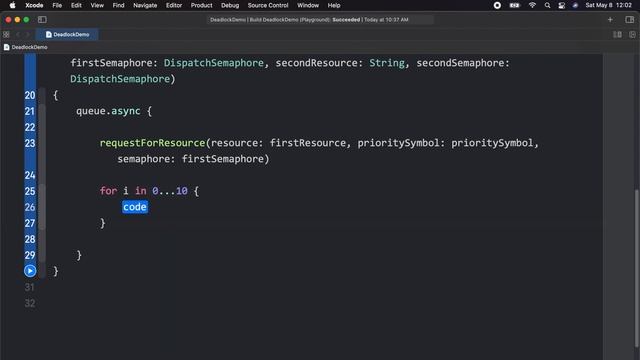Open the Navigate menu
This screenshot has height=360, width=640.
tap(145, 5)
